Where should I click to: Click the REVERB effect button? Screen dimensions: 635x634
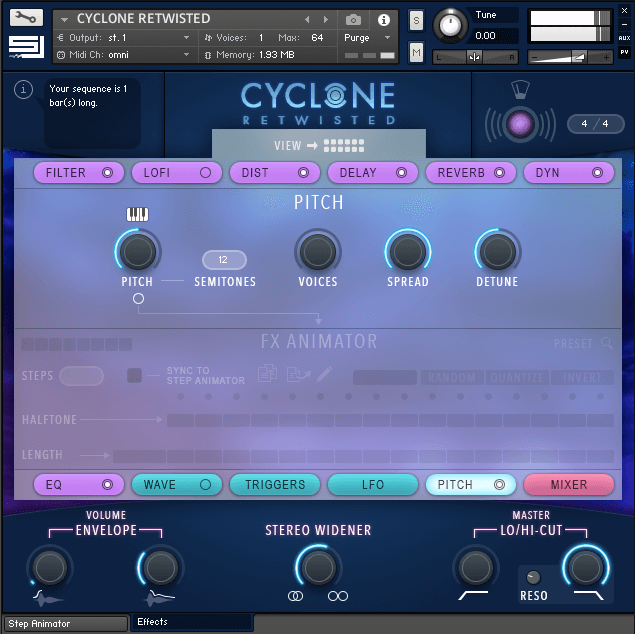pyautogui.click(x=471, y=173)
